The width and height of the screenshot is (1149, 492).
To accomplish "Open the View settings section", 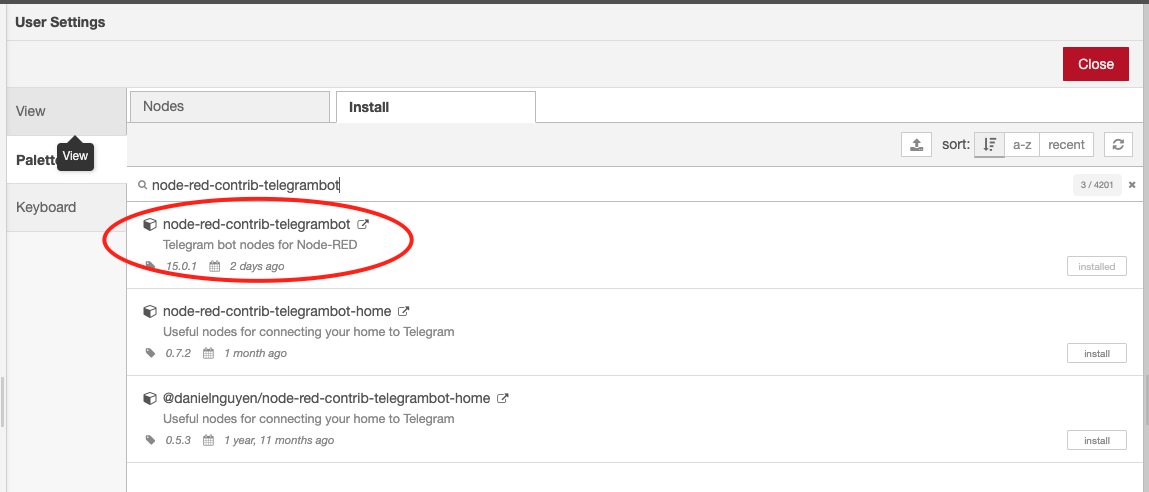I will (67, 111).
